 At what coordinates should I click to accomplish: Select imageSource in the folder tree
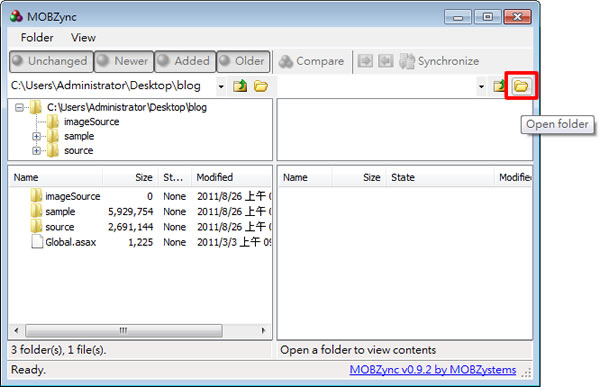[x=91, y=122]
